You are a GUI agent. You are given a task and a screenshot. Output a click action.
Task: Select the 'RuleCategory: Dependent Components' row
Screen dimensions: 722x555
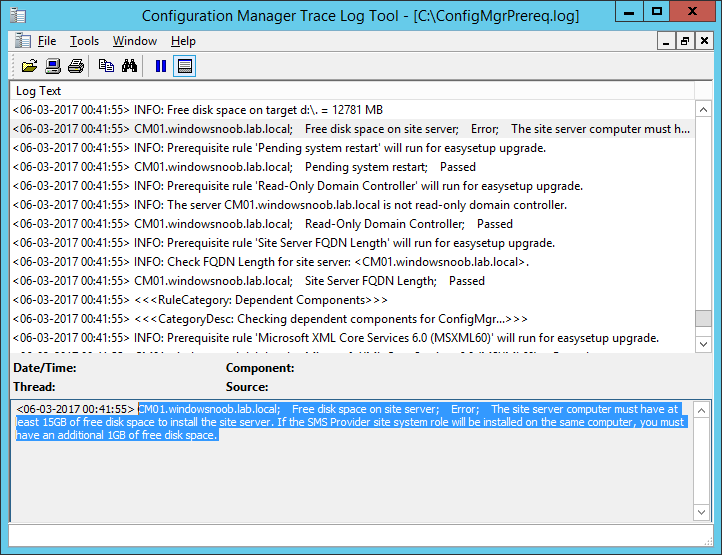(352, 300)
